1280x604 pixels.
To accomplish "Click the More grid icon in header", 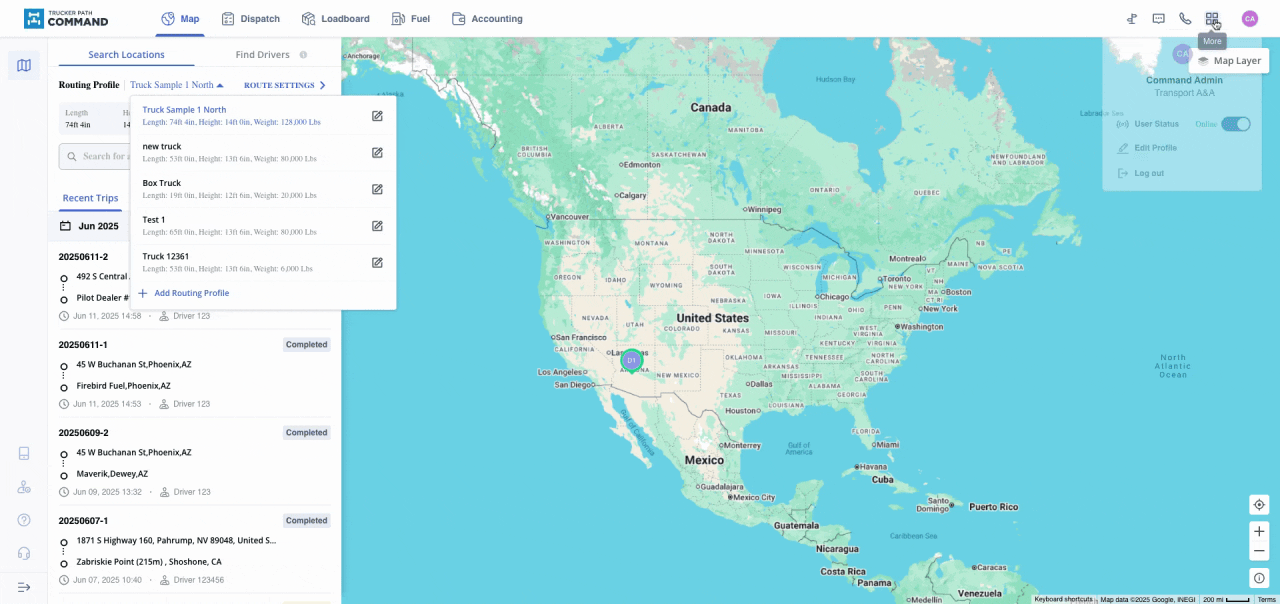I will click(1212, 19).
